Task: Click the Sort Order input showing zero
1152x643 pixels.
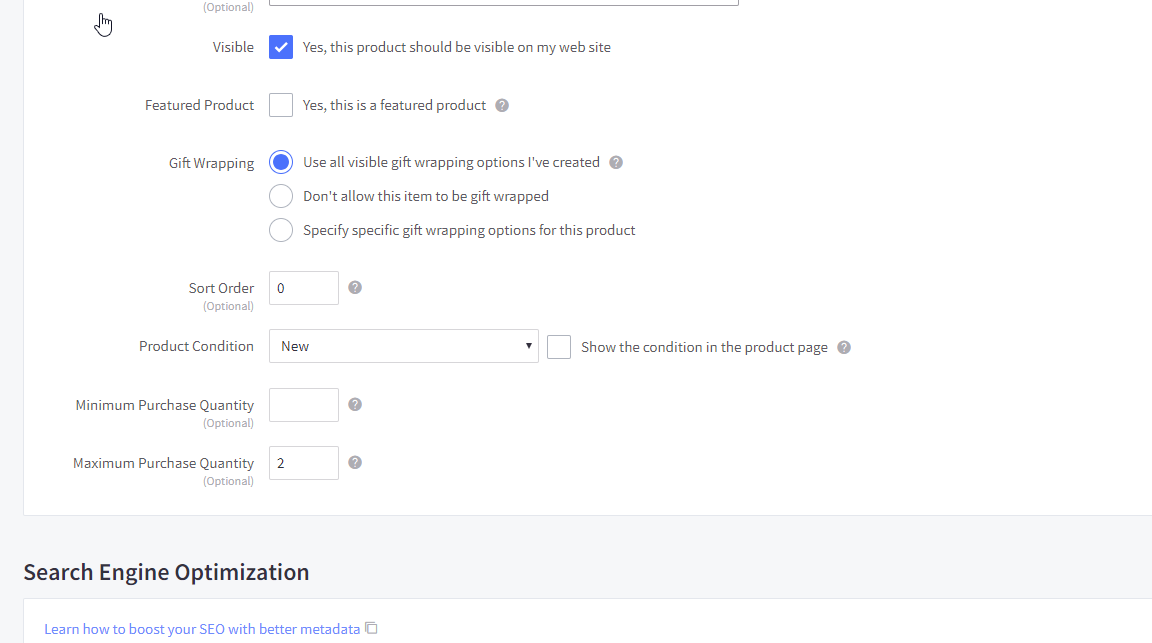Action: [303, 287]
